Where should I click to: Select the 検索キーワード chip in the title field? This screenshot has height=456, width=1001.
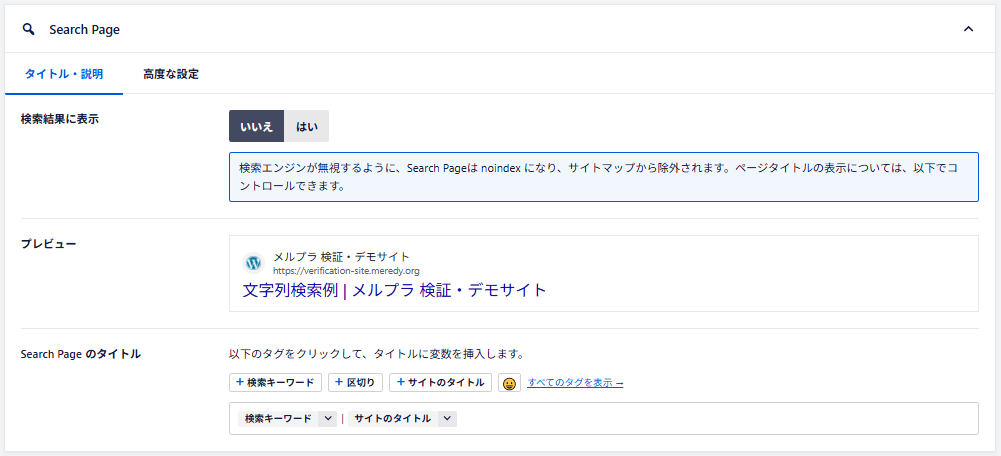click(278, 419)
